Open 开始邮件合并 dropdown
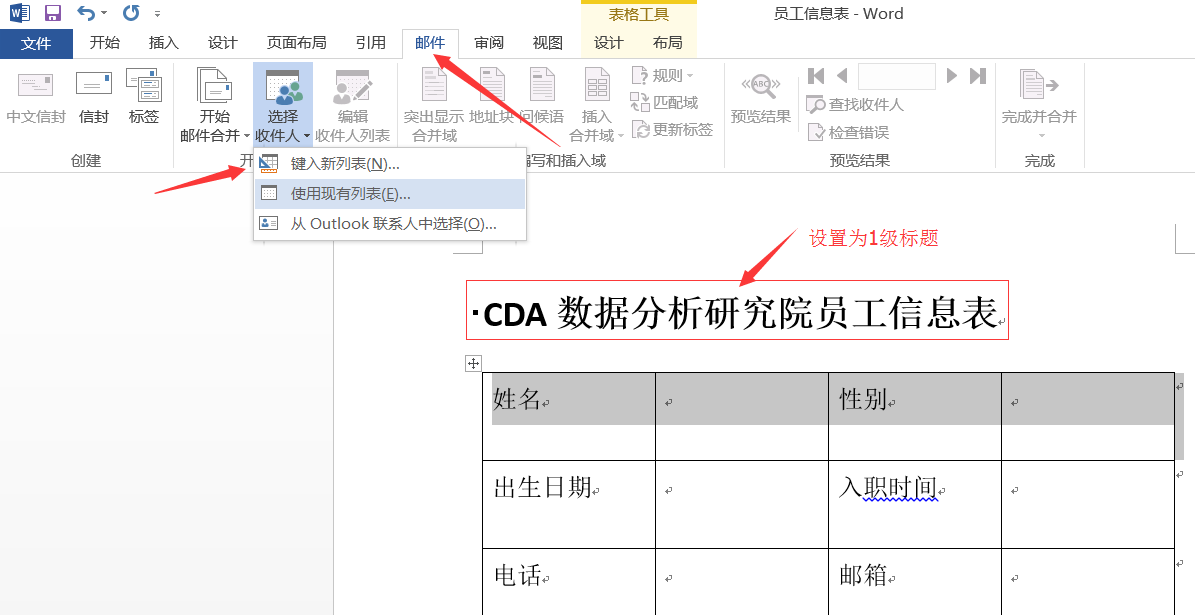The width and height of the screenshot is (1195, 615). [215, 104]
